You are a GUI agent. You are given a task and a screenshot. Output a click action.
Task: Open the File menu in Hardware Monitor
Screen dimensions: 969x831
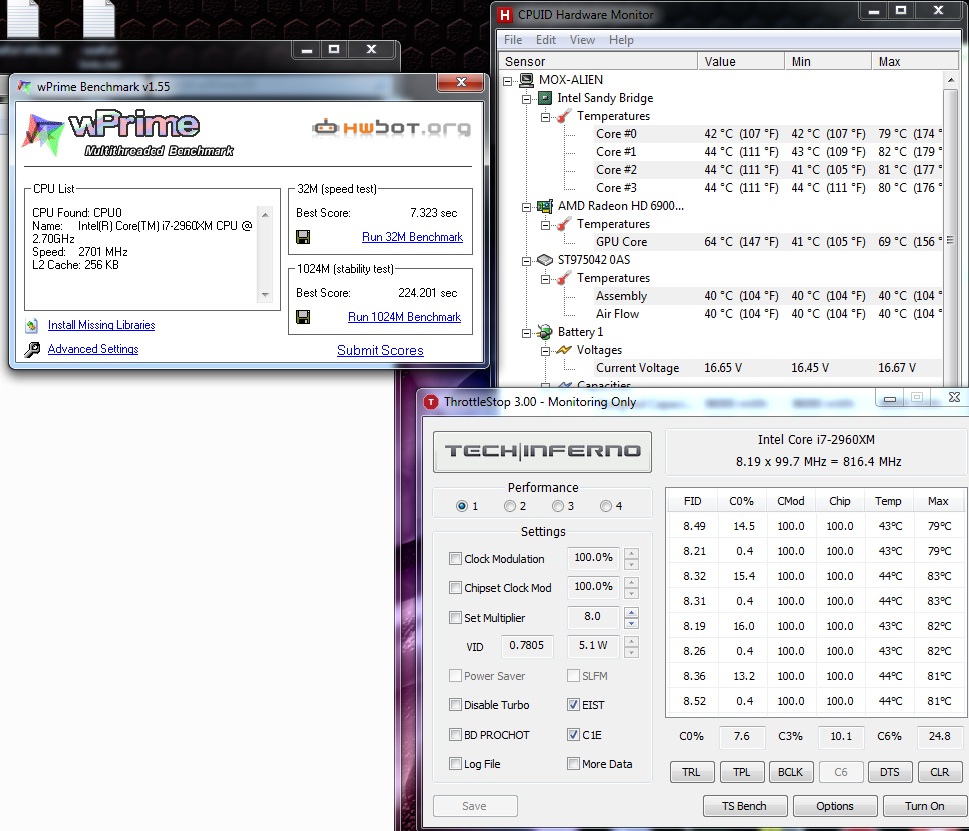coord(513,40)
